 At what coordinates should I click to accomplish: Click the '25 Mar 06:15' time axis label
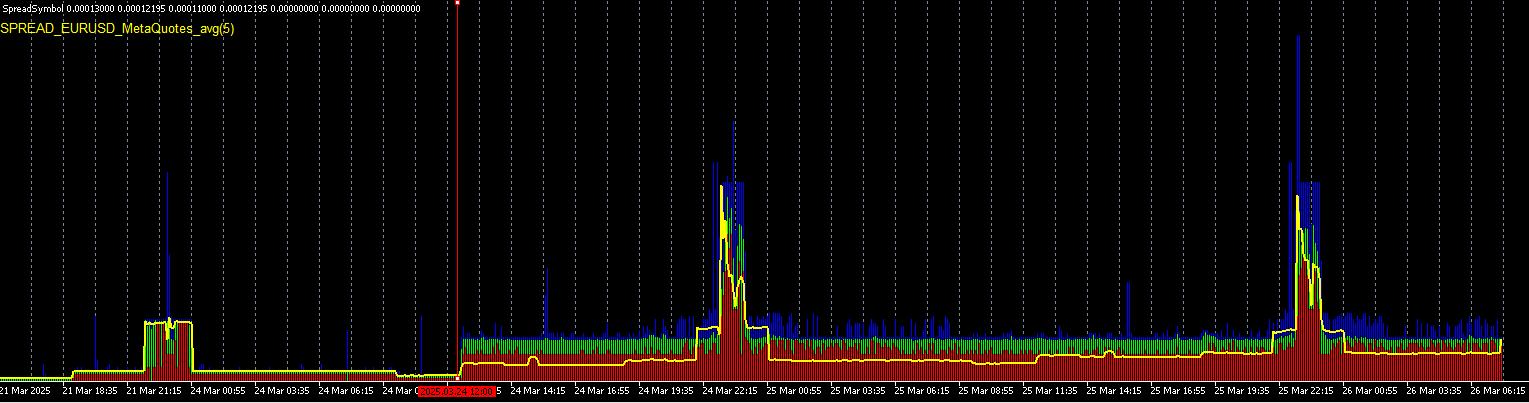coord(923,391)
